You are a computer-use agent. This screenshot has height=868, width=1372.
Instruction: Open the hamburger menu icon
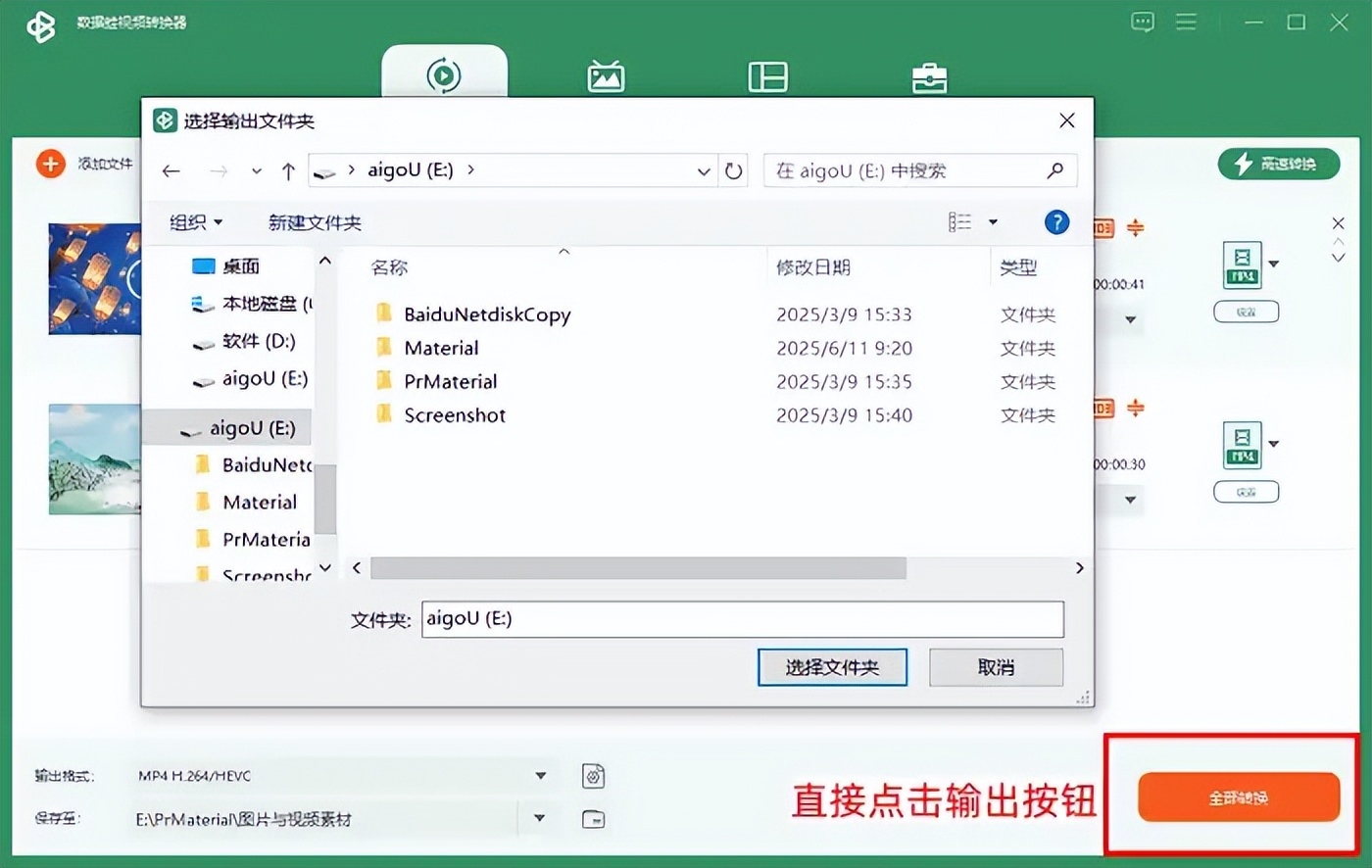coord(1186,22)
